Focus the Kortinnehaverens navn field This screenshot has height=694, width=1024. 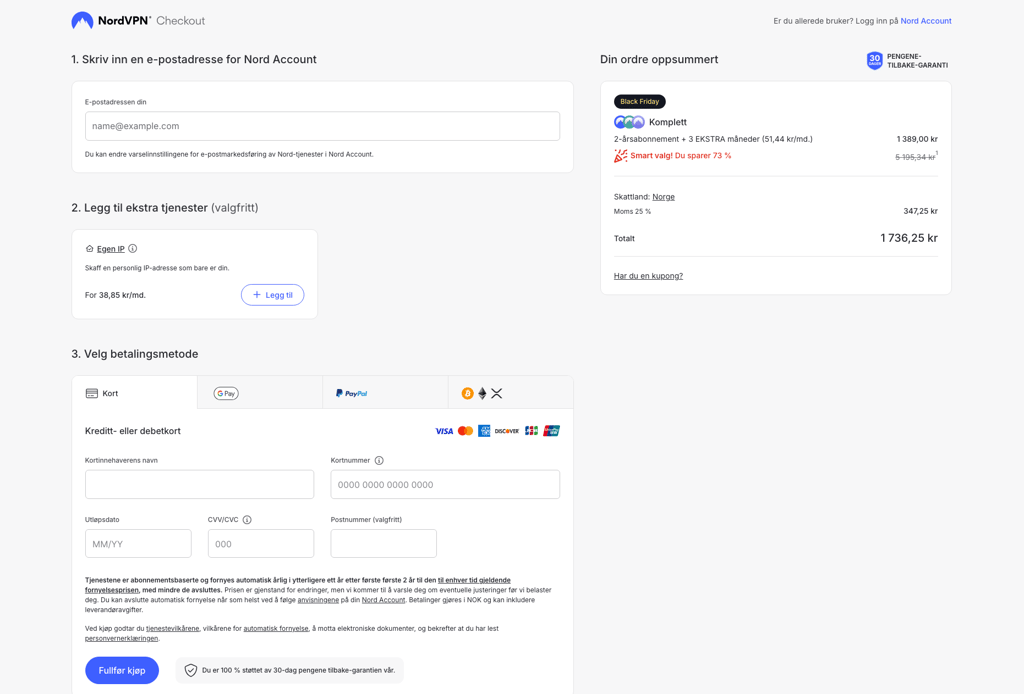tap(199, 484)
